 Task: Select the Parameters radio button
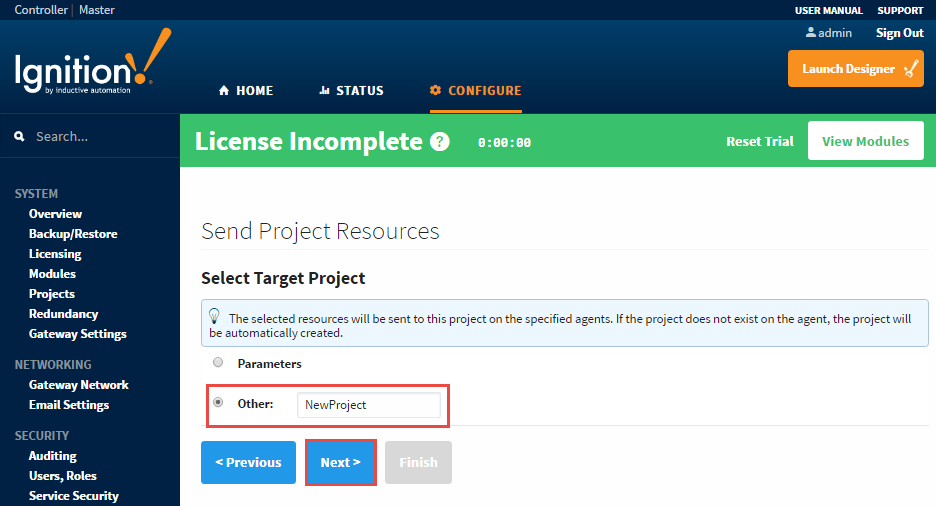coord(218,362)
